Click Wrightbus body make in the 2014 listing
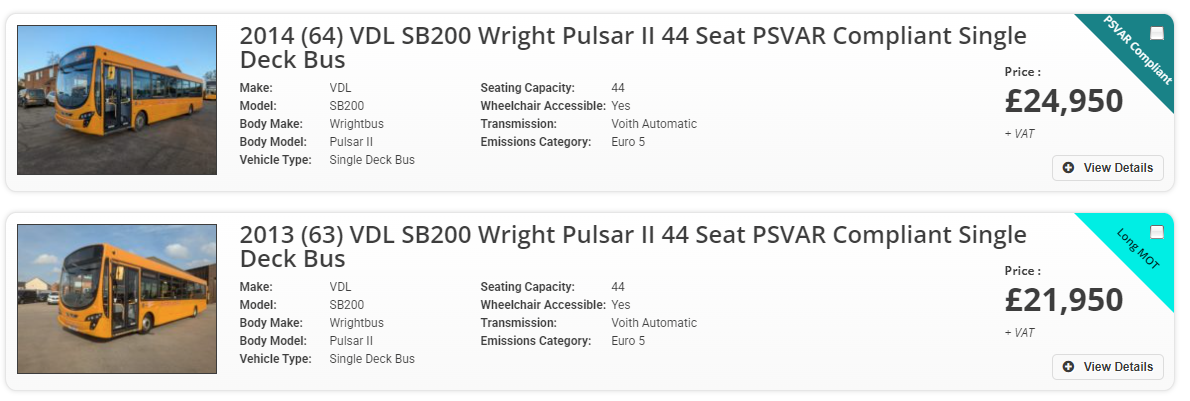This screenshot has width=1190, height=401. click(x=356, y=124)
